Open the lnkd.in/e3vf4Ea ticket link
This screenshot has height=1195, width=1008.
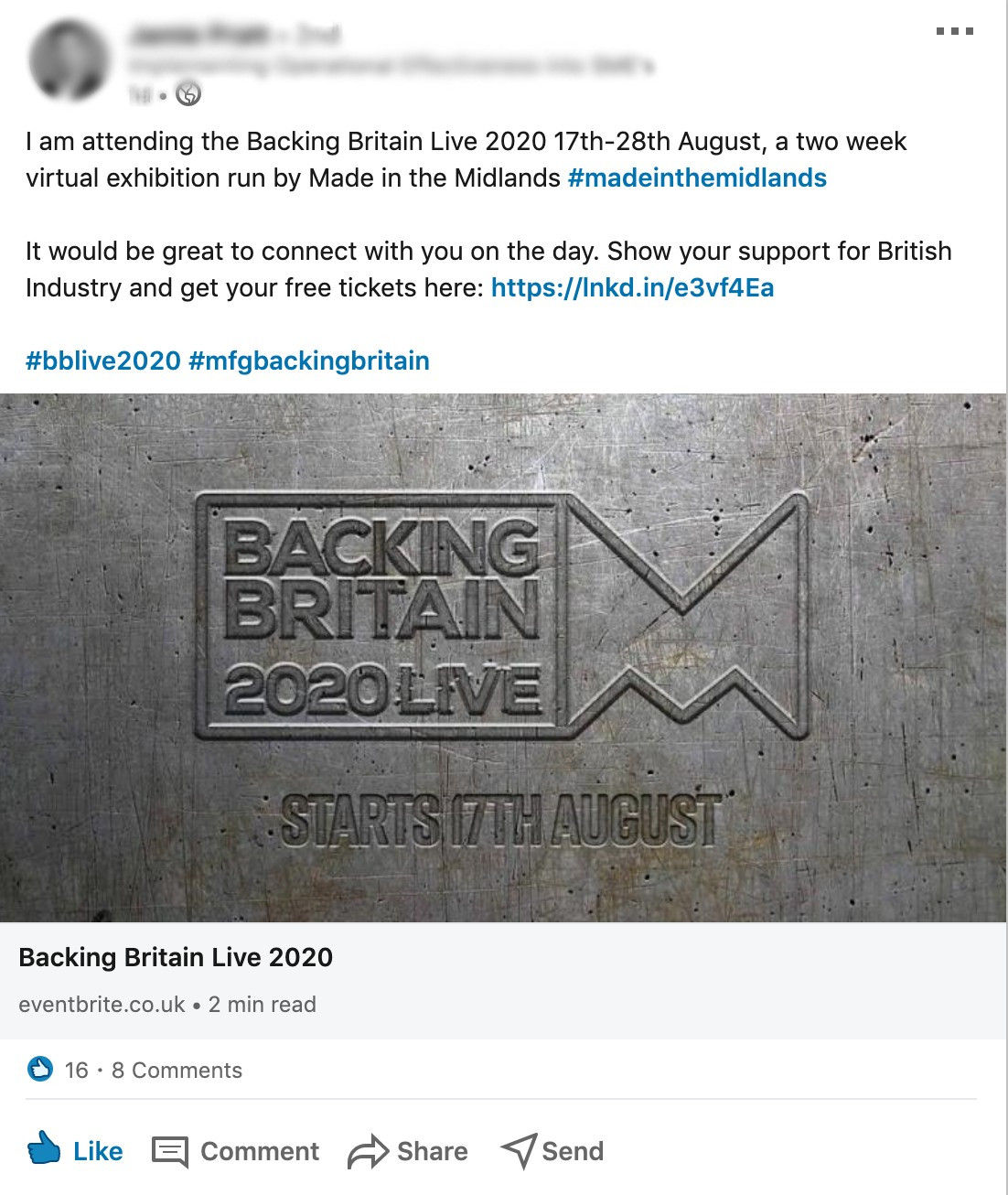[632, 287]
